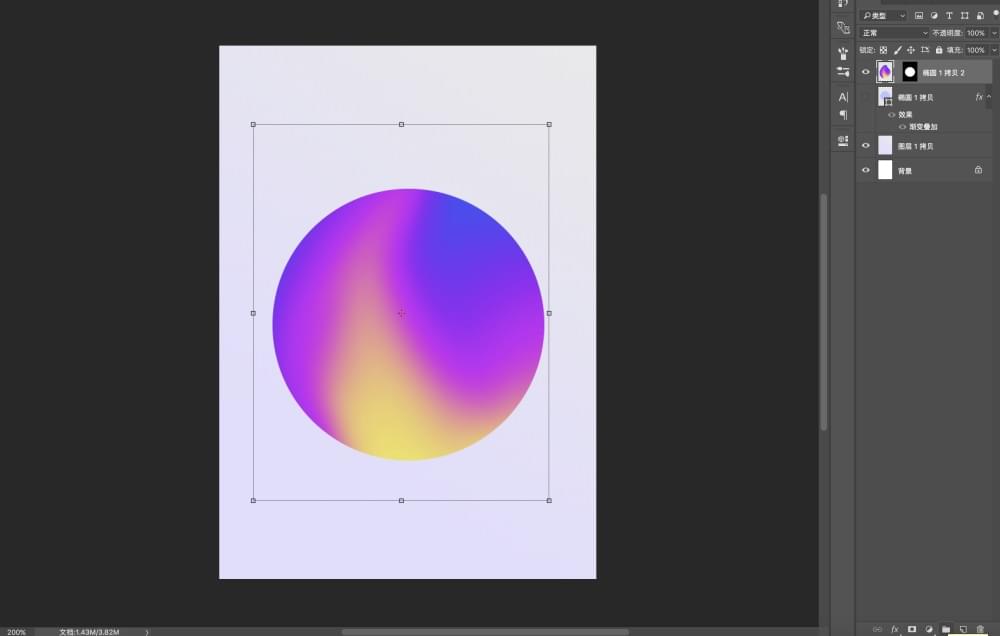This screenshot has width=1000, height=636.
Task: Click the zoom level 200% field
Action: 17,632
